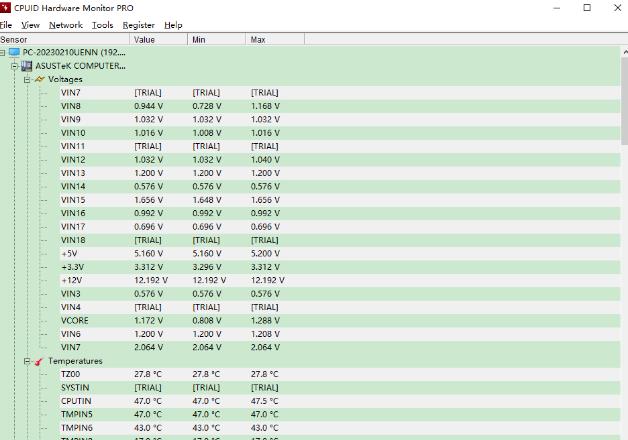Screen dimensions: 628x440
Task: Minimize the Hardware Monitor window
Action: coord(556,8)
